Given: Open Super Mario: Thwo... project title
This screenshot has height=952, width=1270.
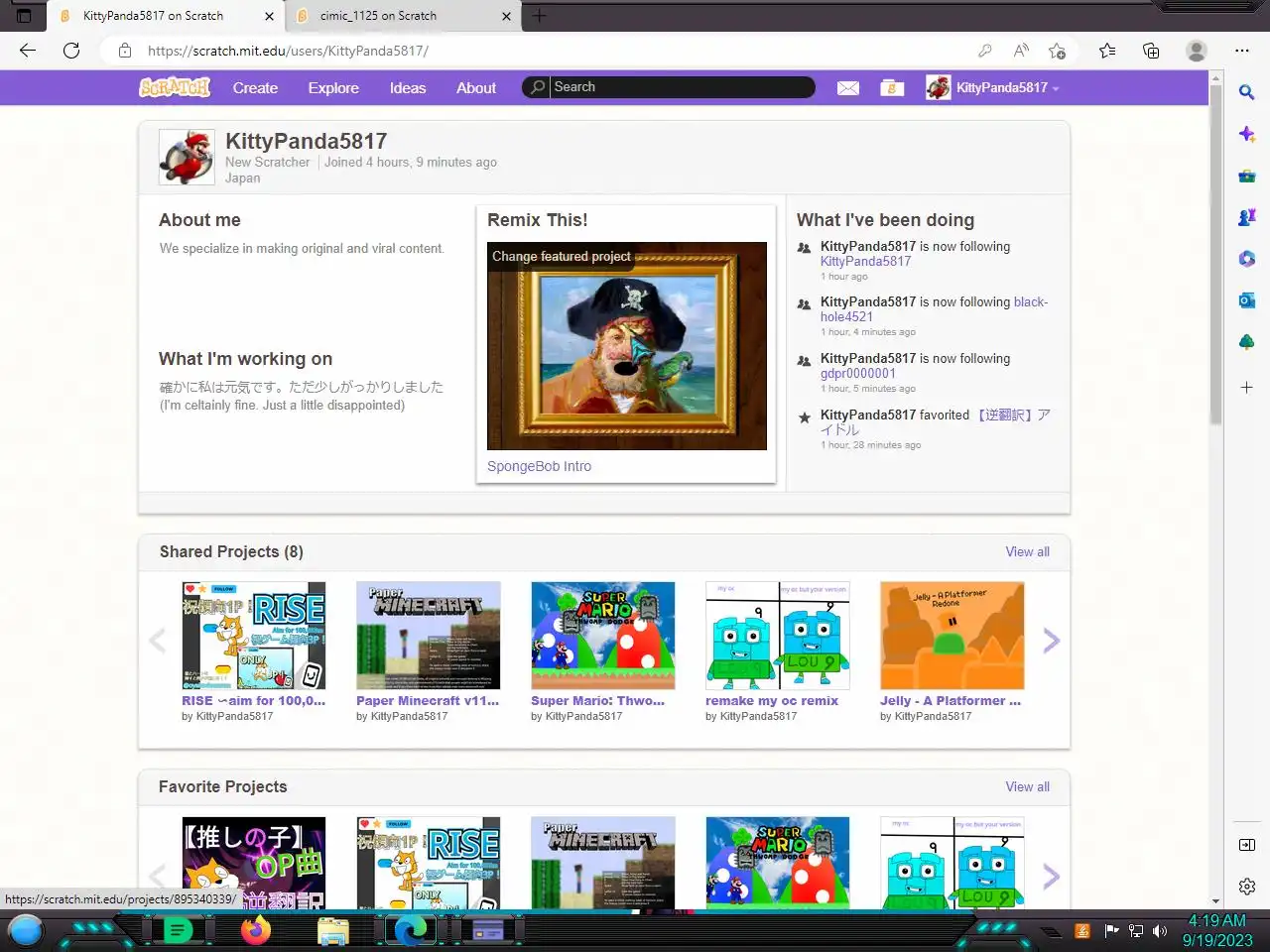Looking at the screenshot, I should click(597, 700).
